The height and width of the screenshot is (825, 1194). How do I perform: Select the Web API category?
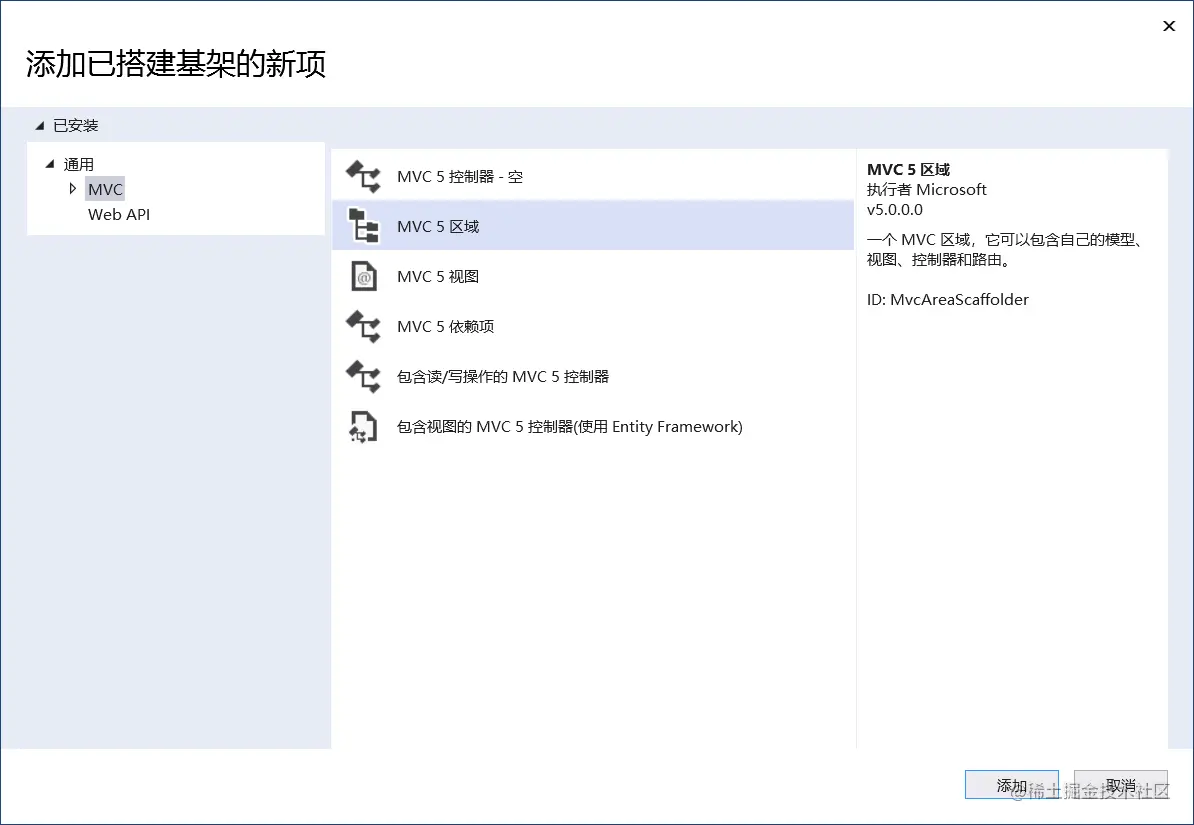coord(118,214)
